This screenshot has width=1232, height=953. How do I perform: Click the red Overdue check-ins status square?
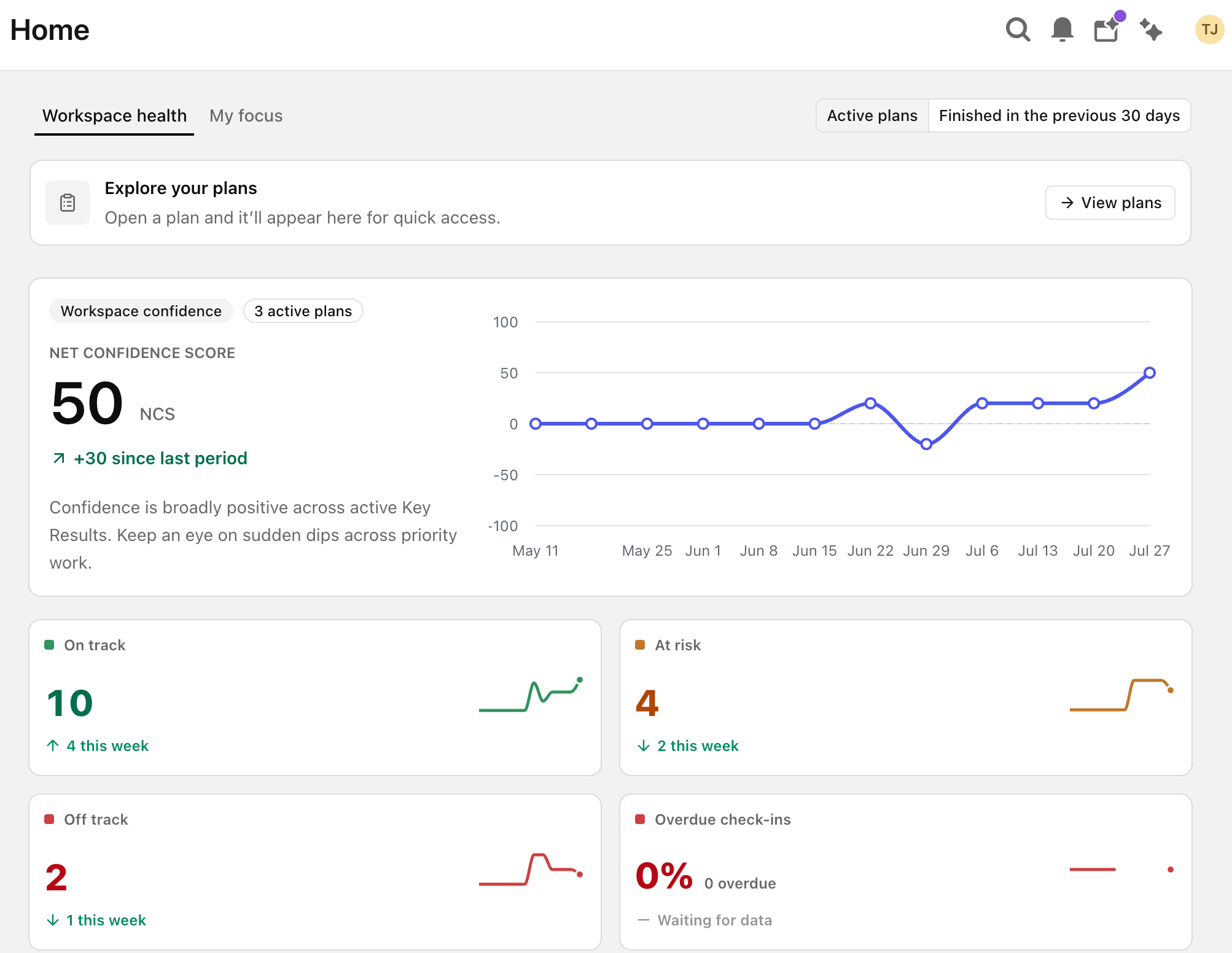point(640,819)
